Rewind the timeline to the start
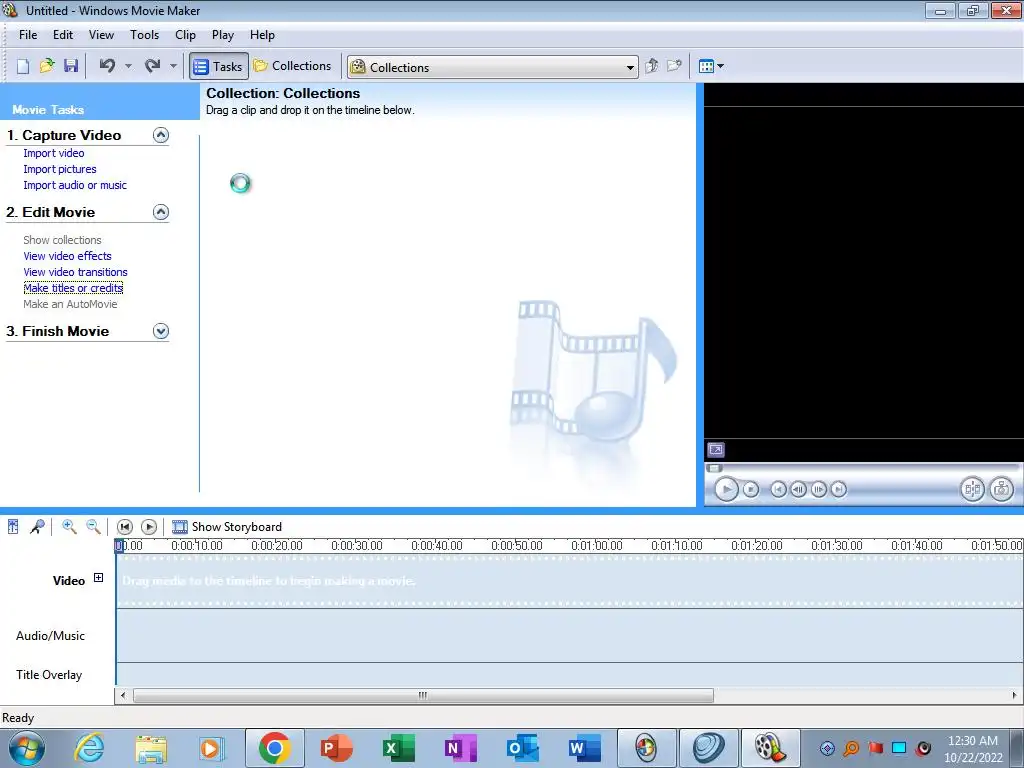The image size is (1024, 768). (125, 526)
